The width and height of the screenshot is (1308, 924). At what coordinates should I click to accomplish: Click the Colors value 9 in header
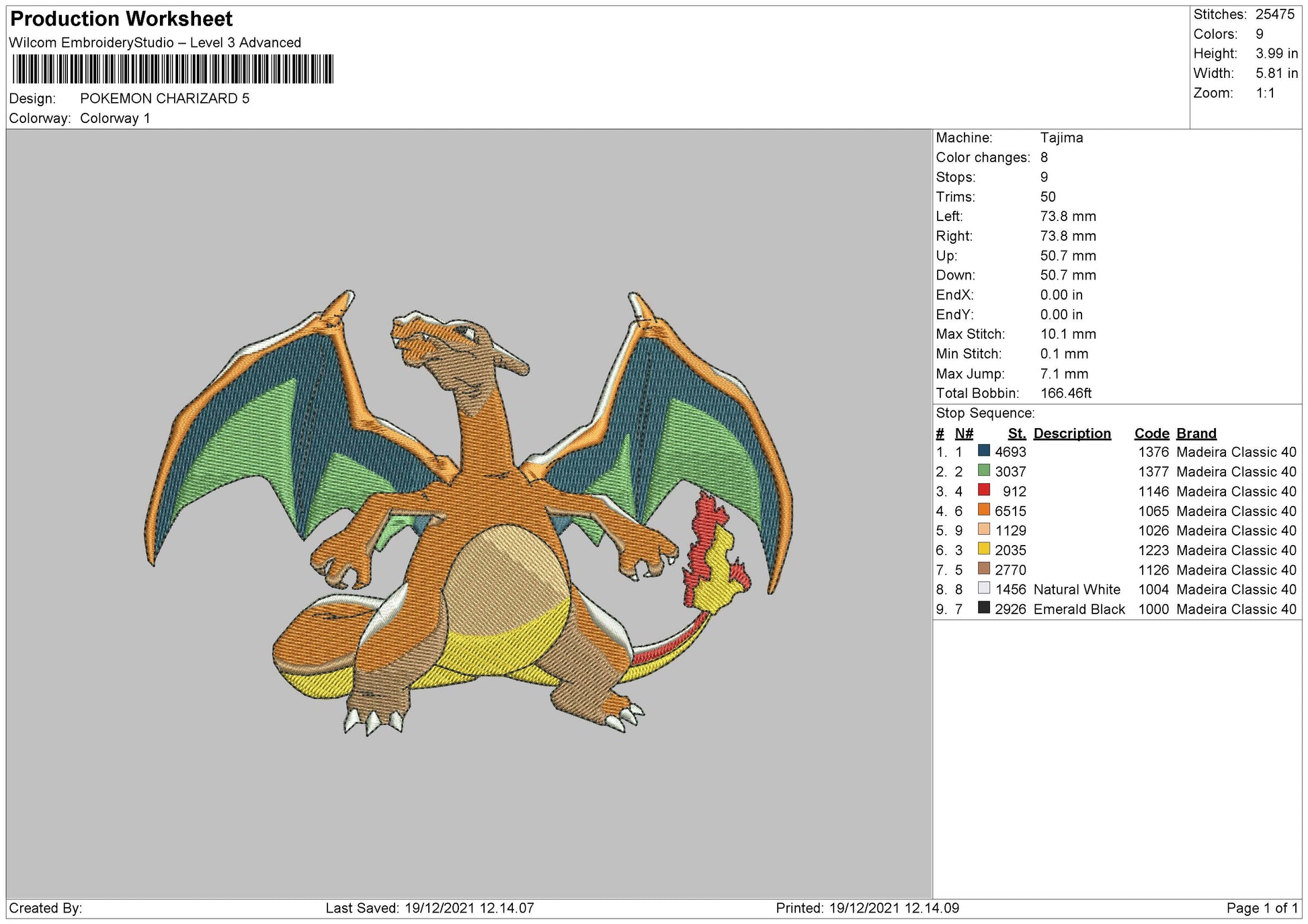1260,34
